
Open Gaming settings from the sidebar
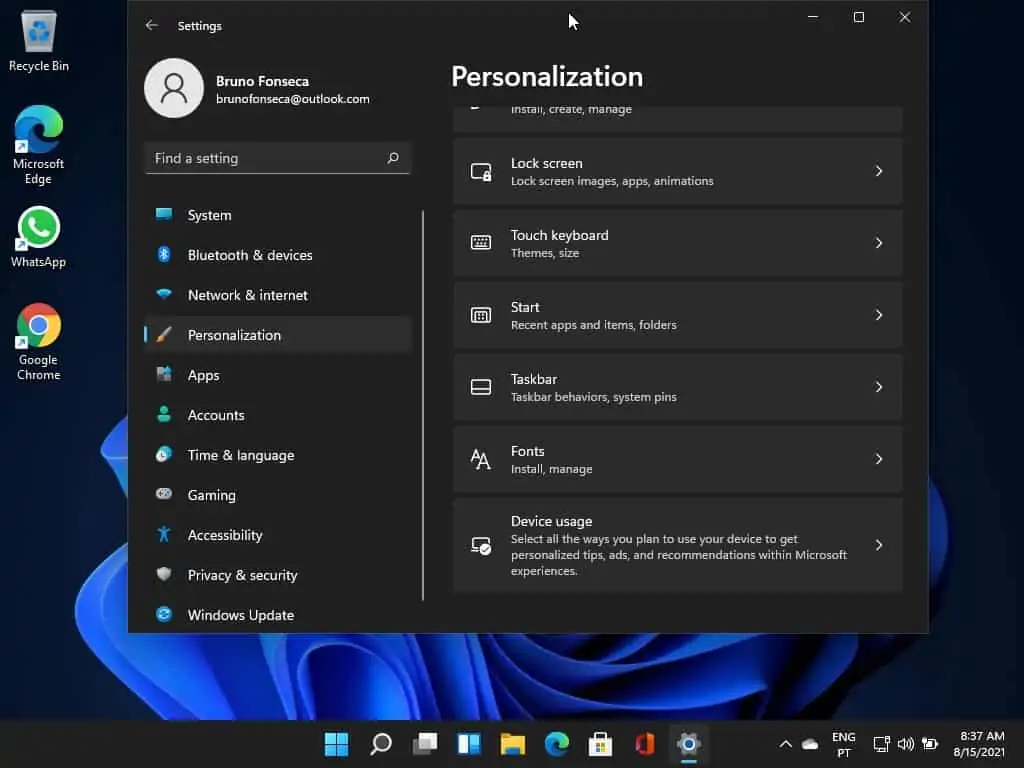point(211,495)
